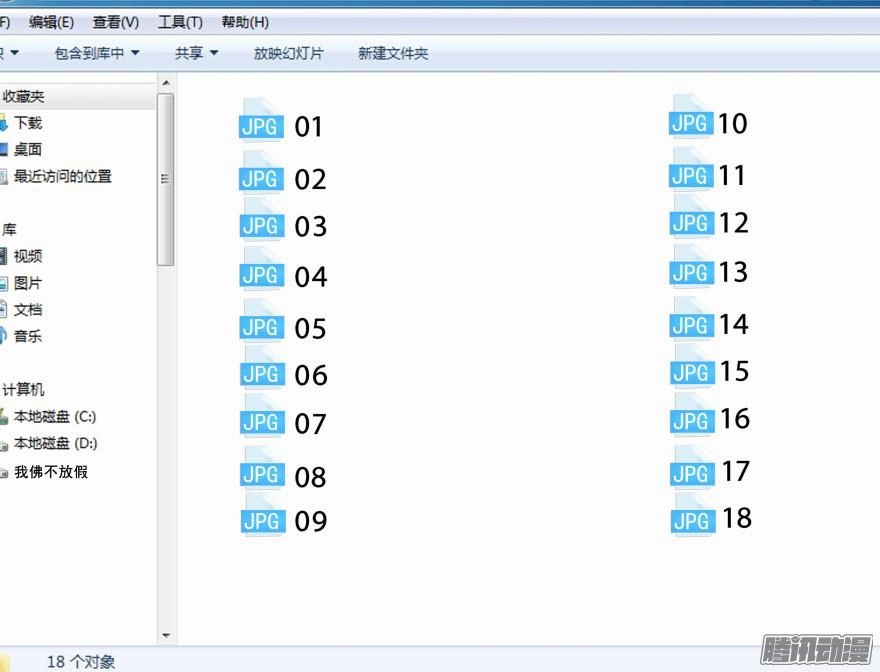The image size is (880, 672).
Task: Open the 共享 dropdown menu
Action: click(x=195, y=54)
